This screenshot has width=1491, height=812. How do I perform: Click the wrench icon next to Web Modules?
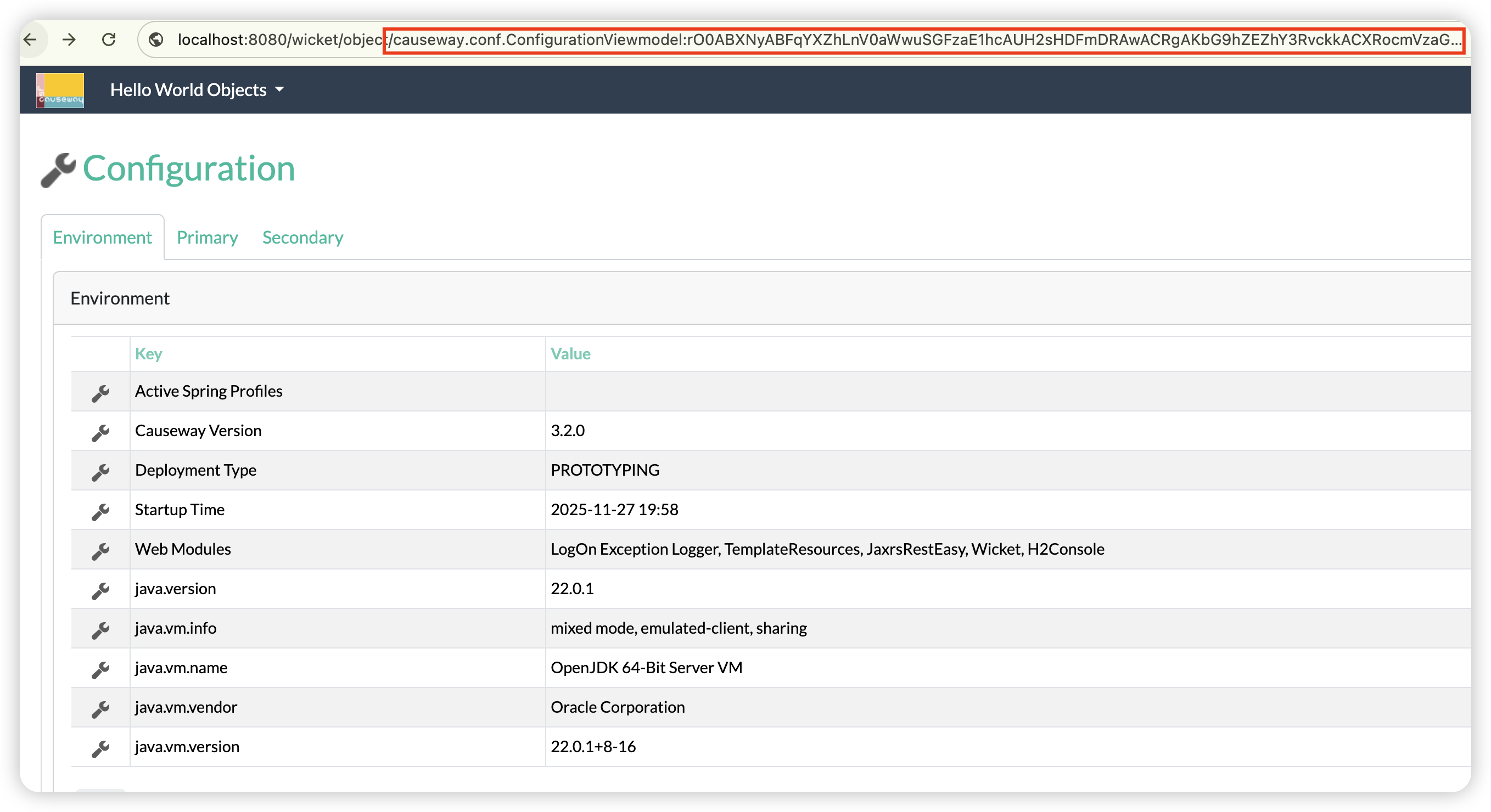coord(100,551)
